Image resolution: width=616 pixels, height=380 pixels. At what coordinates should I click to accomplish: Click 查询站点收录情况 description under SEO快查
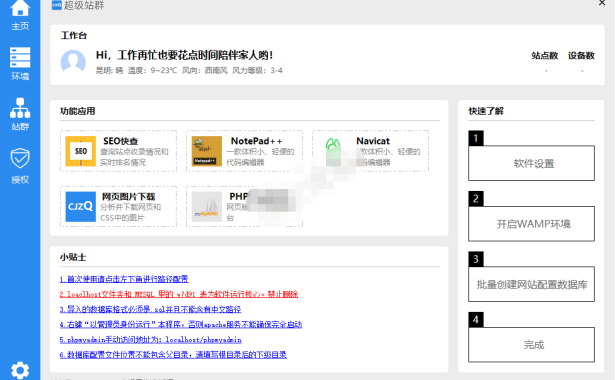(x=134, y=157)
